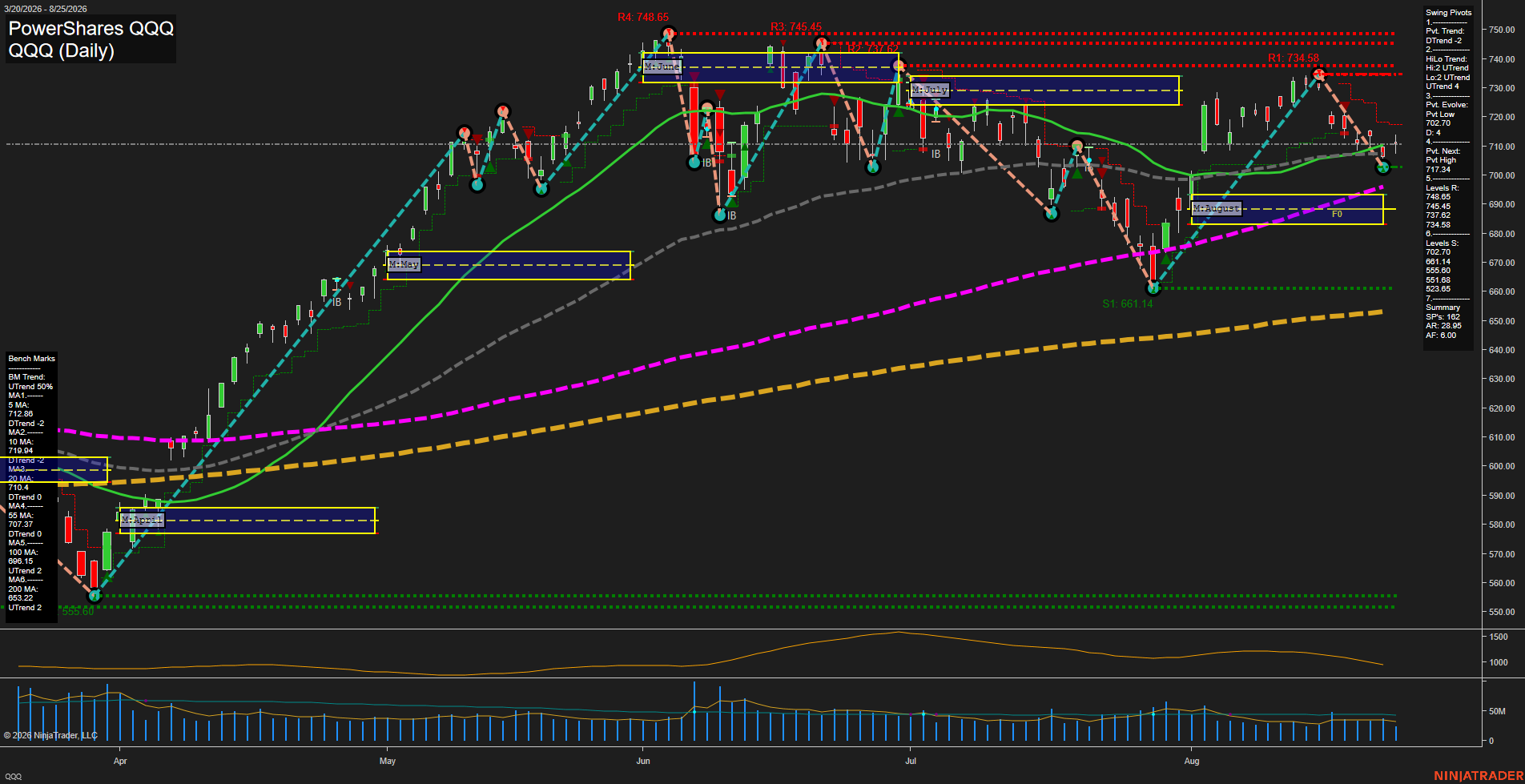Click 'HiLo Trend:' in Swing Pivots panel
Viewport: 1525px width, 784px height.
[1446, 59]
